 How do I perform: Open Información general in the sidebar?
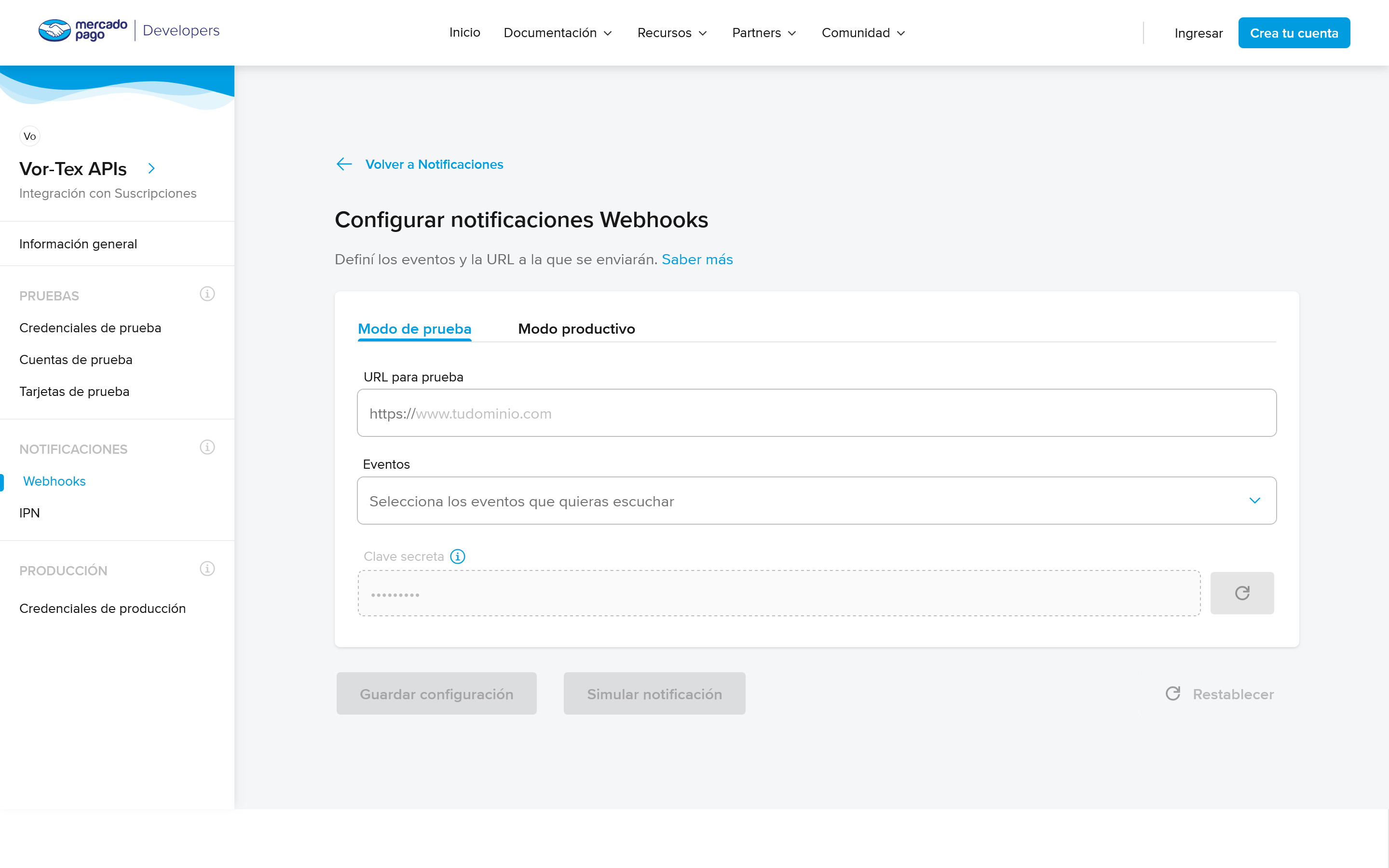pos(78,244)
